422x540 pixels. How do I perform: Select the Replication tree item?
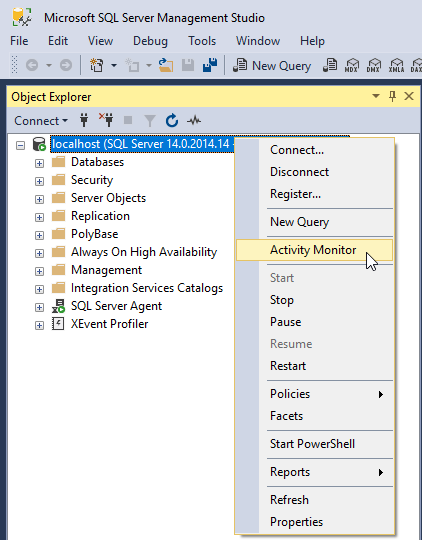tap(100, 216)
